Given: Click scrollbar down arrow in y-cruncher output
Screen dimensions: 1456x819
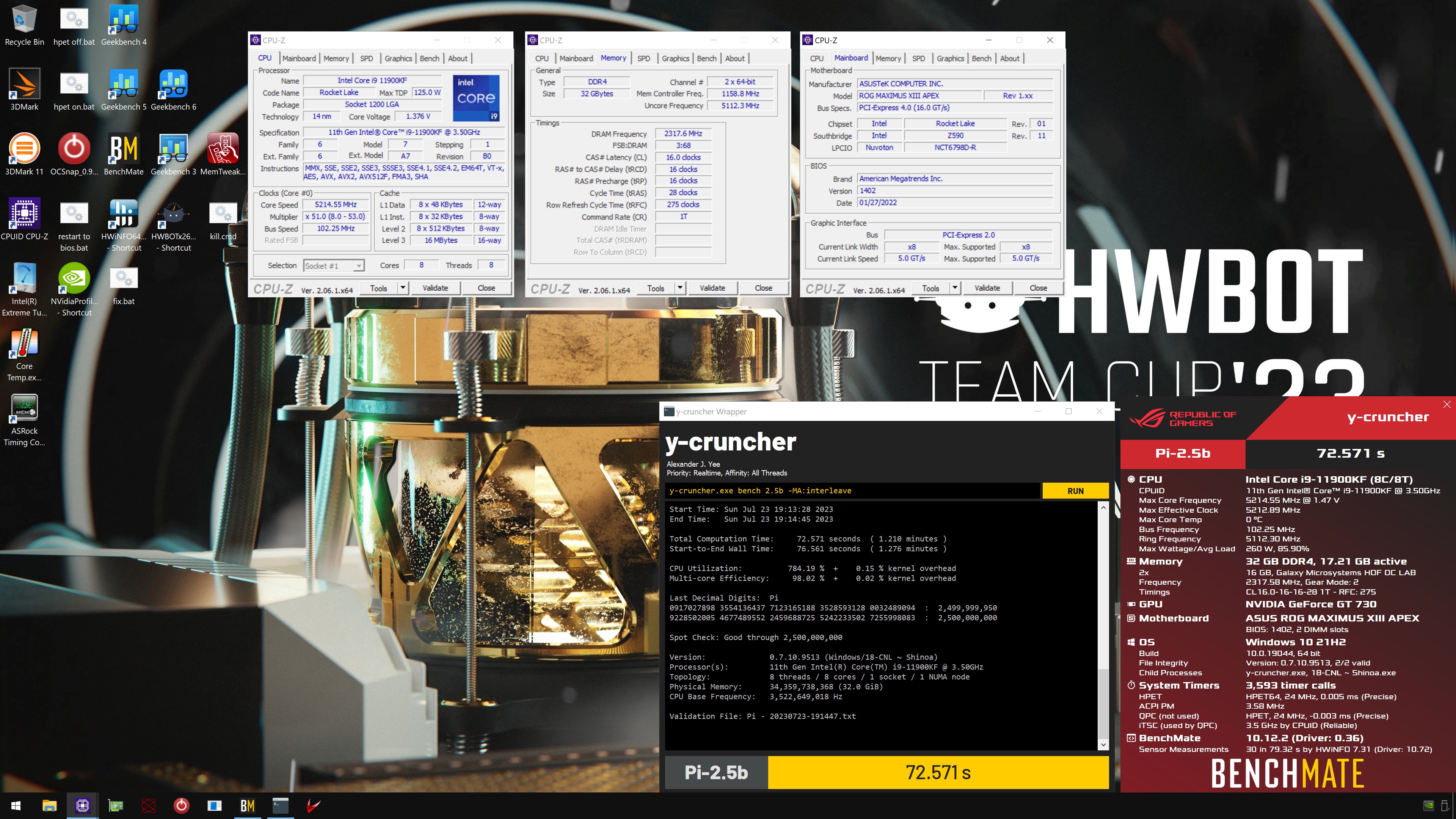Looking at the screenshot, I should pyautogui.click(x=1103, y=745).
